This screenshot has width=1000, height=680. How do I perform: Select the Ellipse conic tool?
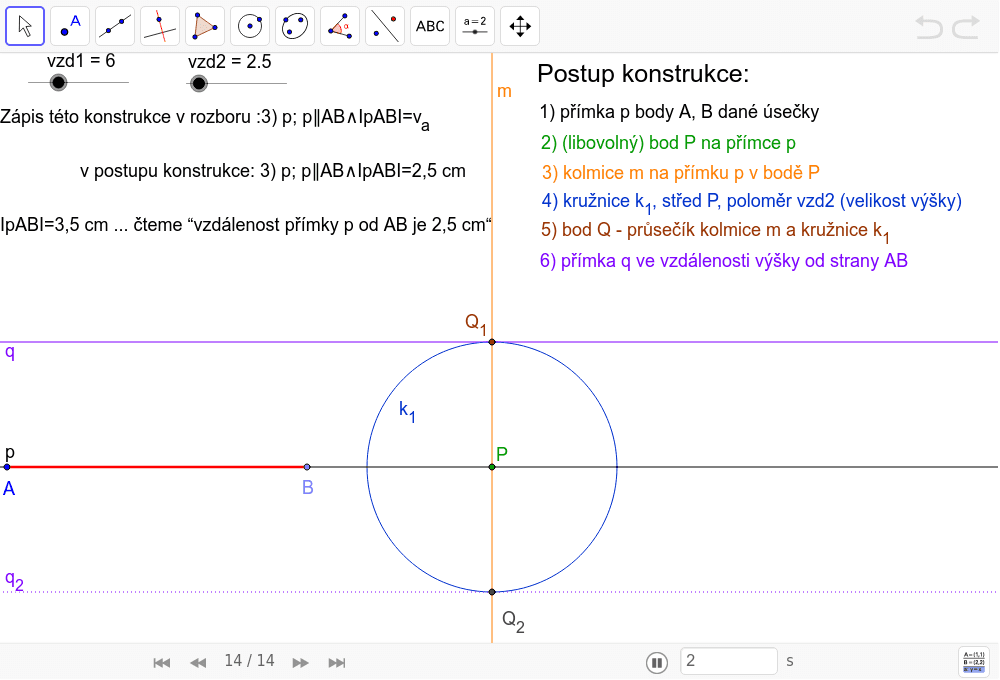tap(295, 26)
